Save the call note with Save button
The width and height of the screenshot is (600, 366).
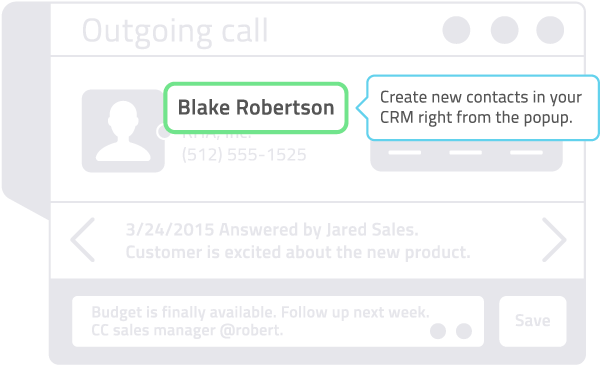(x=533, y=321)
